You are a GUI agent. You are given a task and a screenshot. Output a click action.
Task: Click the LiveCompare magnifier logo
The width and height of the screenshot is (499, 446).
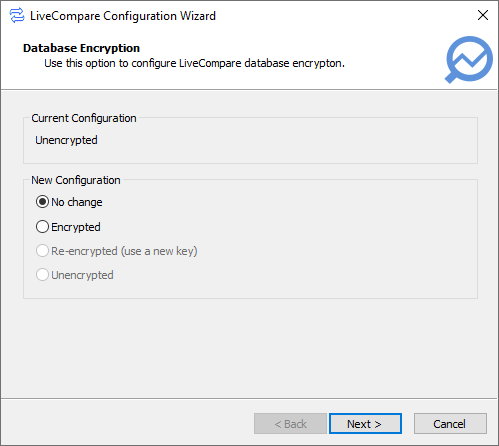(469, 60)
